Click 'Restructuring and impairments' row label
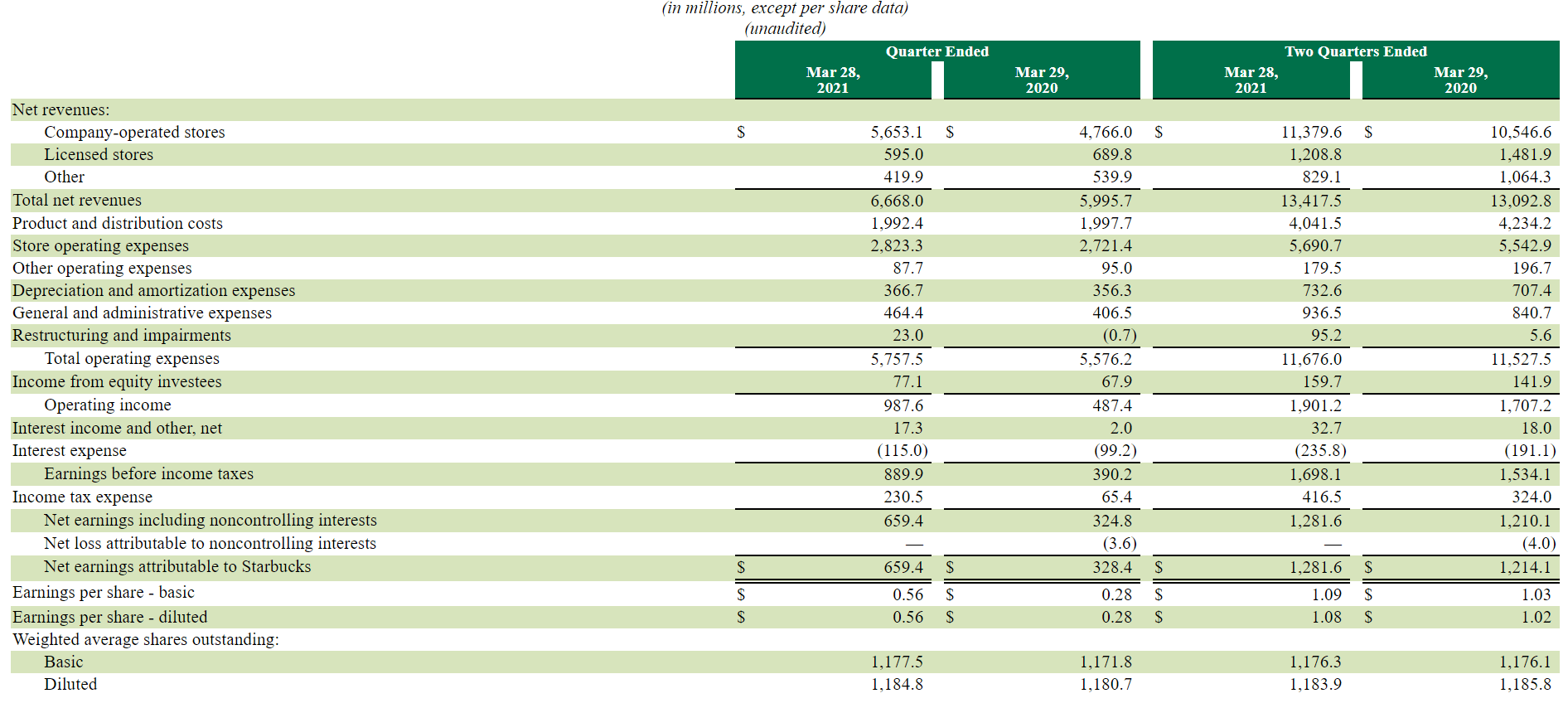 [x=122, y=335]
